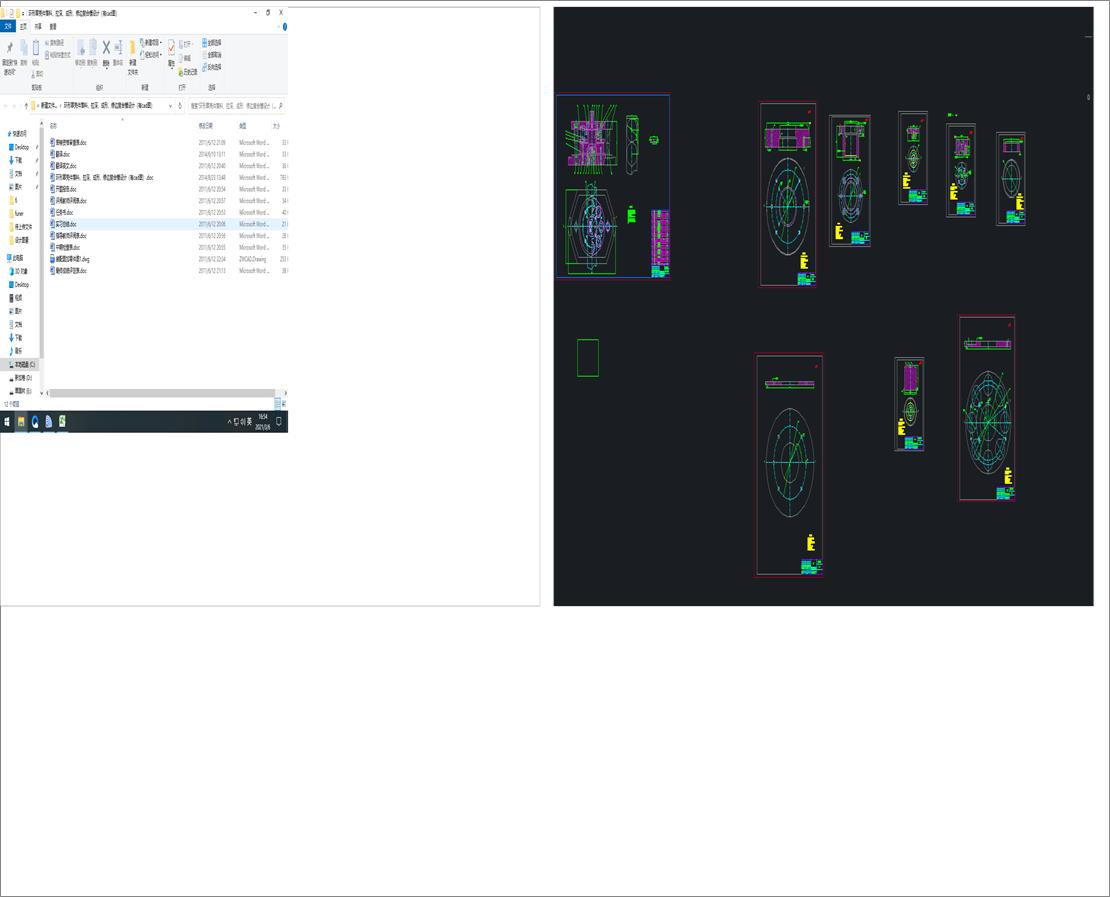
Task: Click Select none in the ribbon
Action: [x=212, y=55]
